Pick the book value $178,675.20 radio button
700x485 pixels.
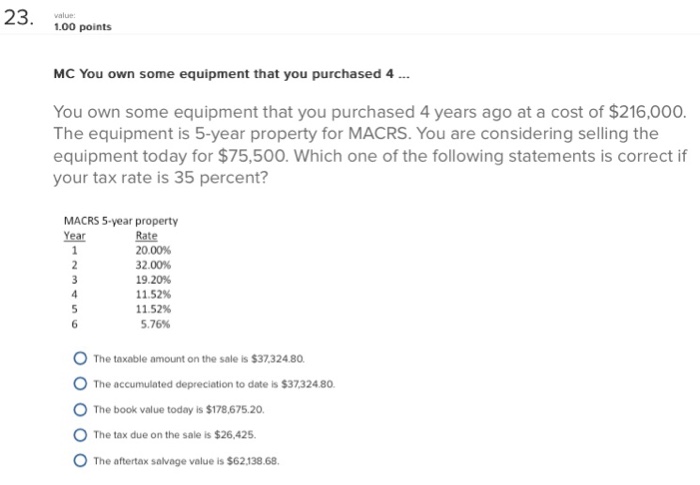[x=80, y=410]
